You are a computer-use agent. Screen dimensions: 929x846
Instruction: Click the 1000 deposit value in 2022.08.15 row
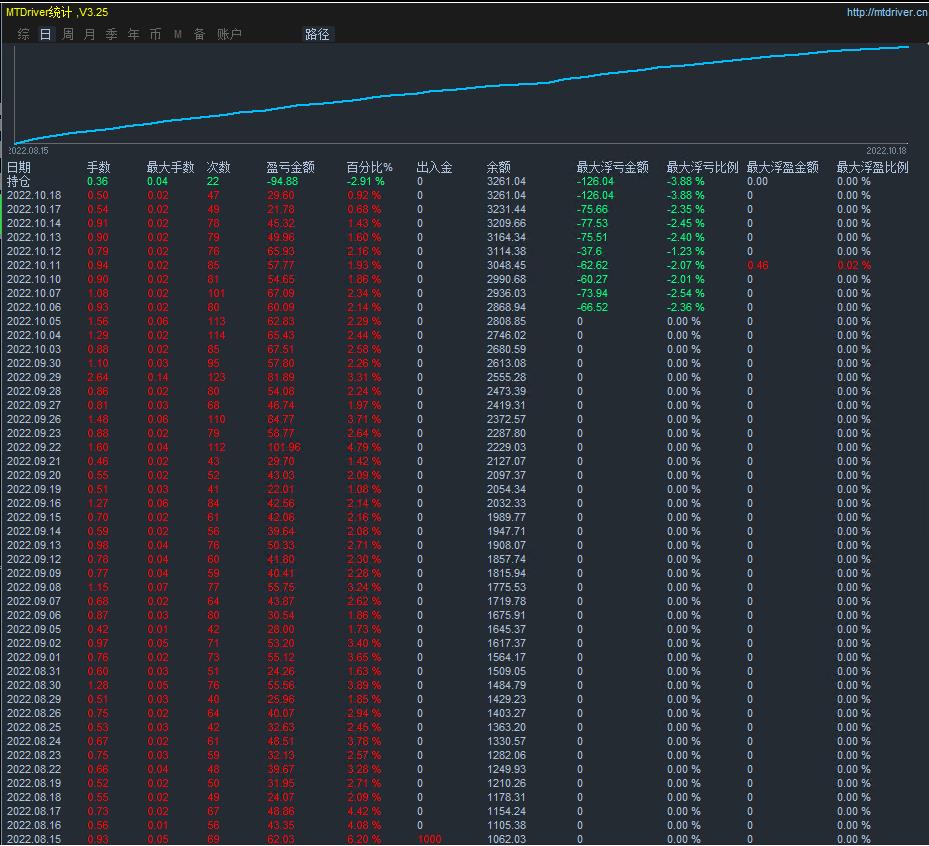coord(430,839)
